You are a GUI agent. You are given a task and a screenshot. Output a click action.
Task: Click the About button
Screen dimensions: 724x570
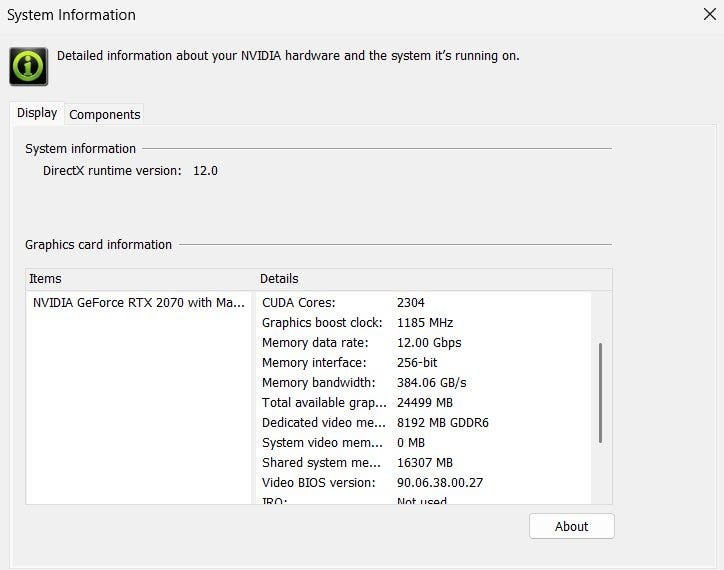[571, 526]
